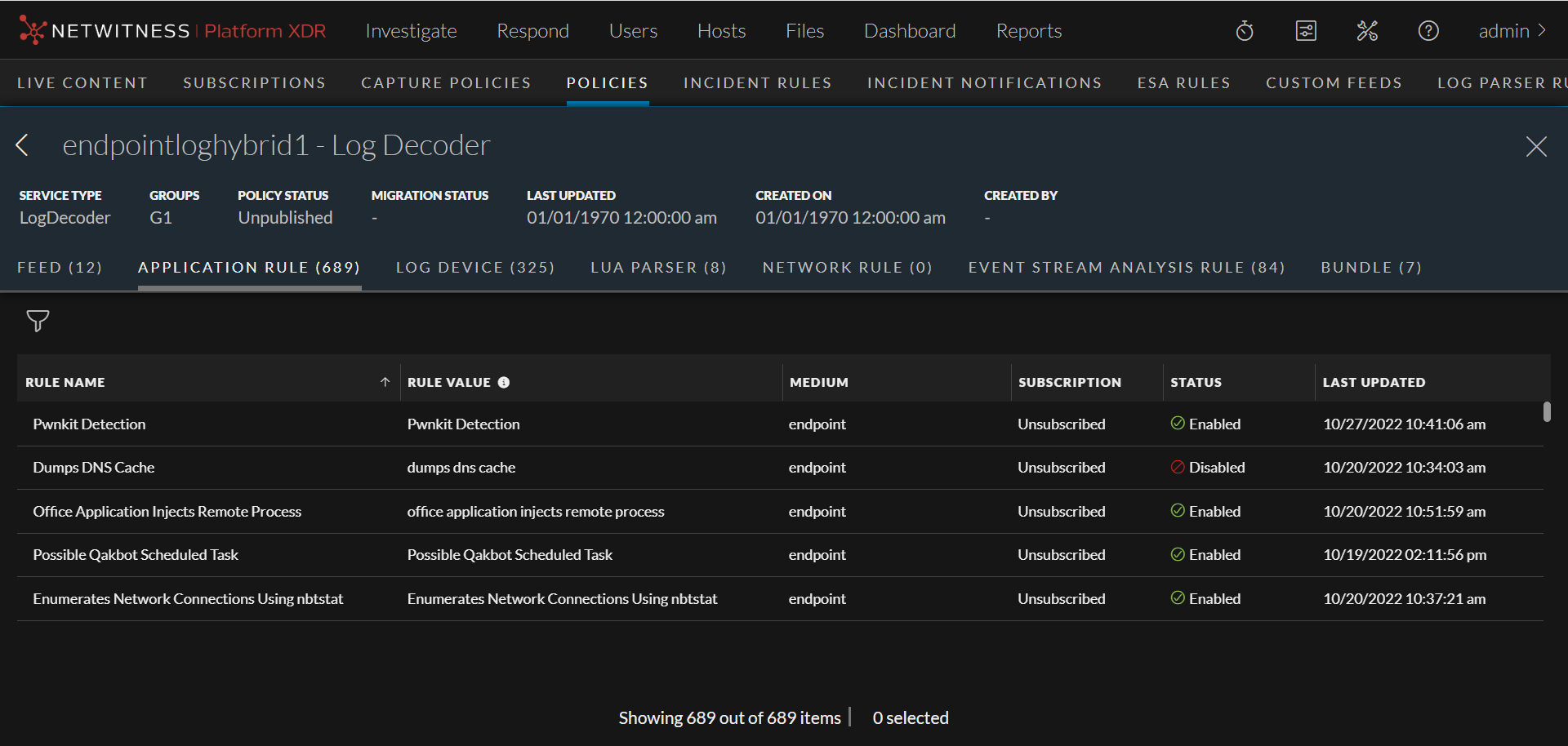1568x746 pixels.
Task: Open the help question mark icon
Action: click(1428, 30)
